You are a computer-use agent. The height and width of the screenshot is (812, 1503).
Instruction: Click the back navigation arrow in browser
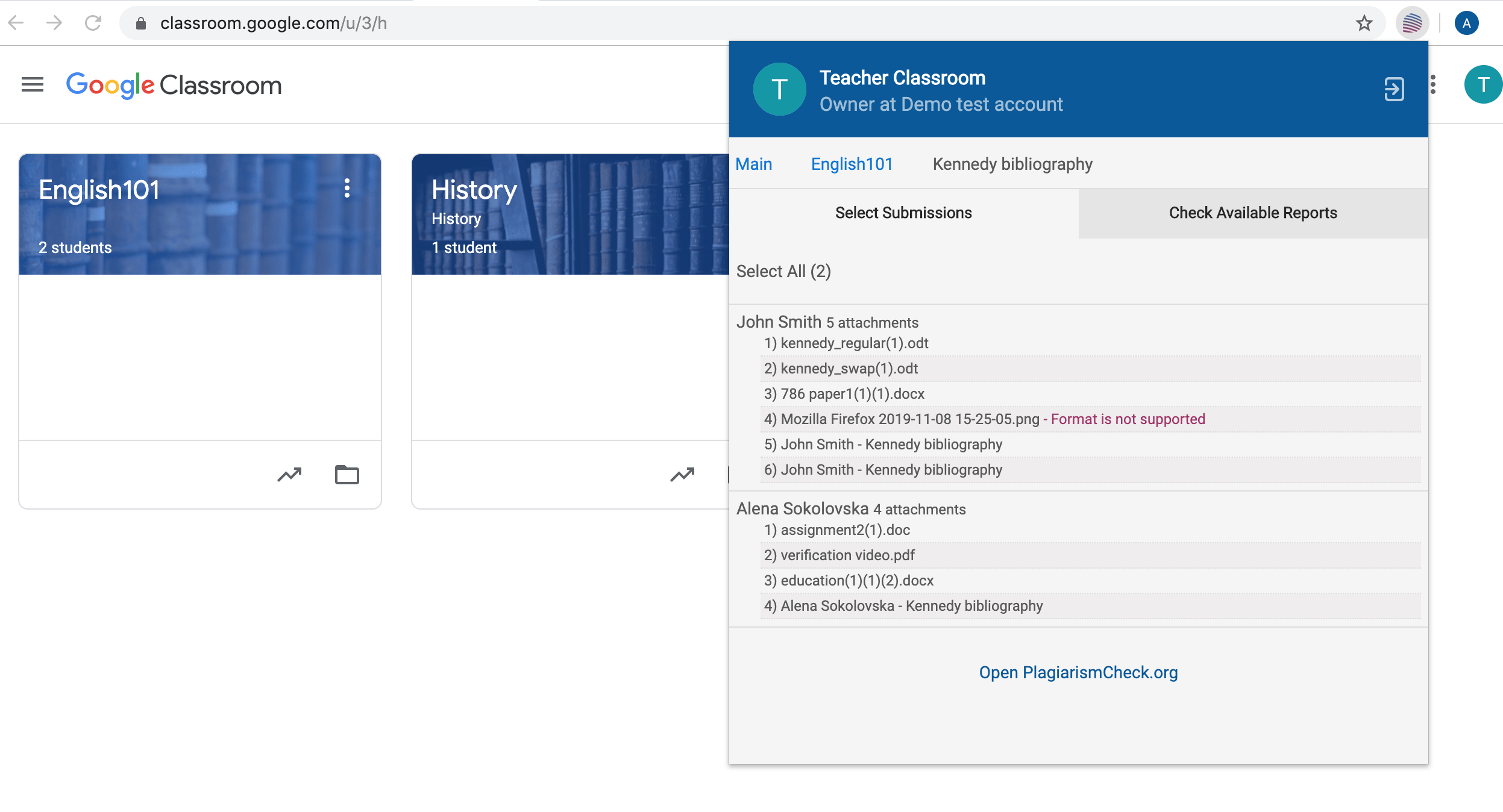(19, 22)
